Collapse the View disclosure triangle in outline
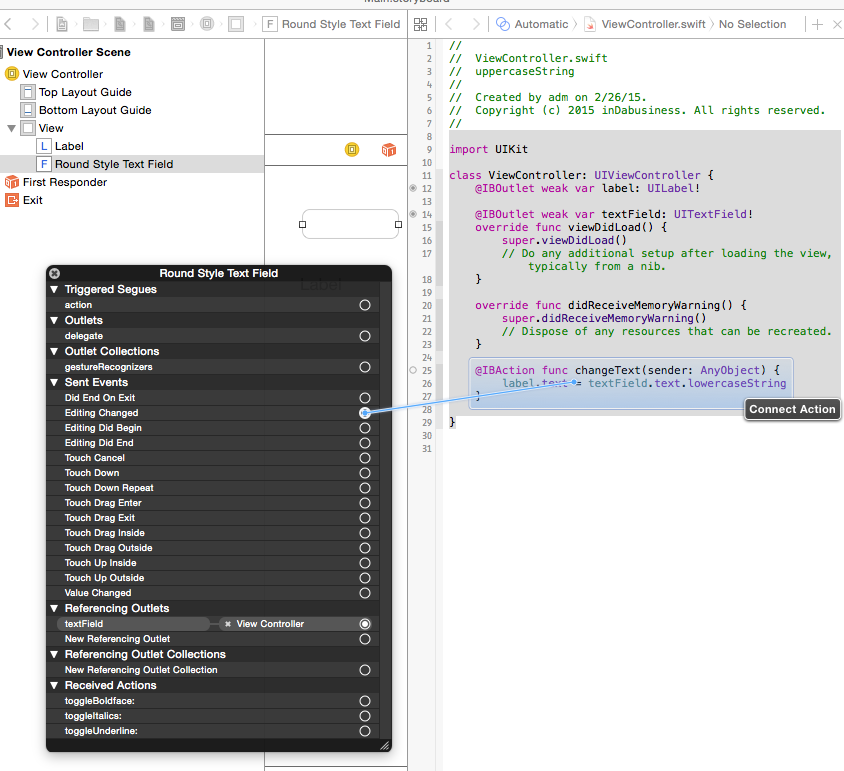This screenshot has height=771, width=844. 11,128
